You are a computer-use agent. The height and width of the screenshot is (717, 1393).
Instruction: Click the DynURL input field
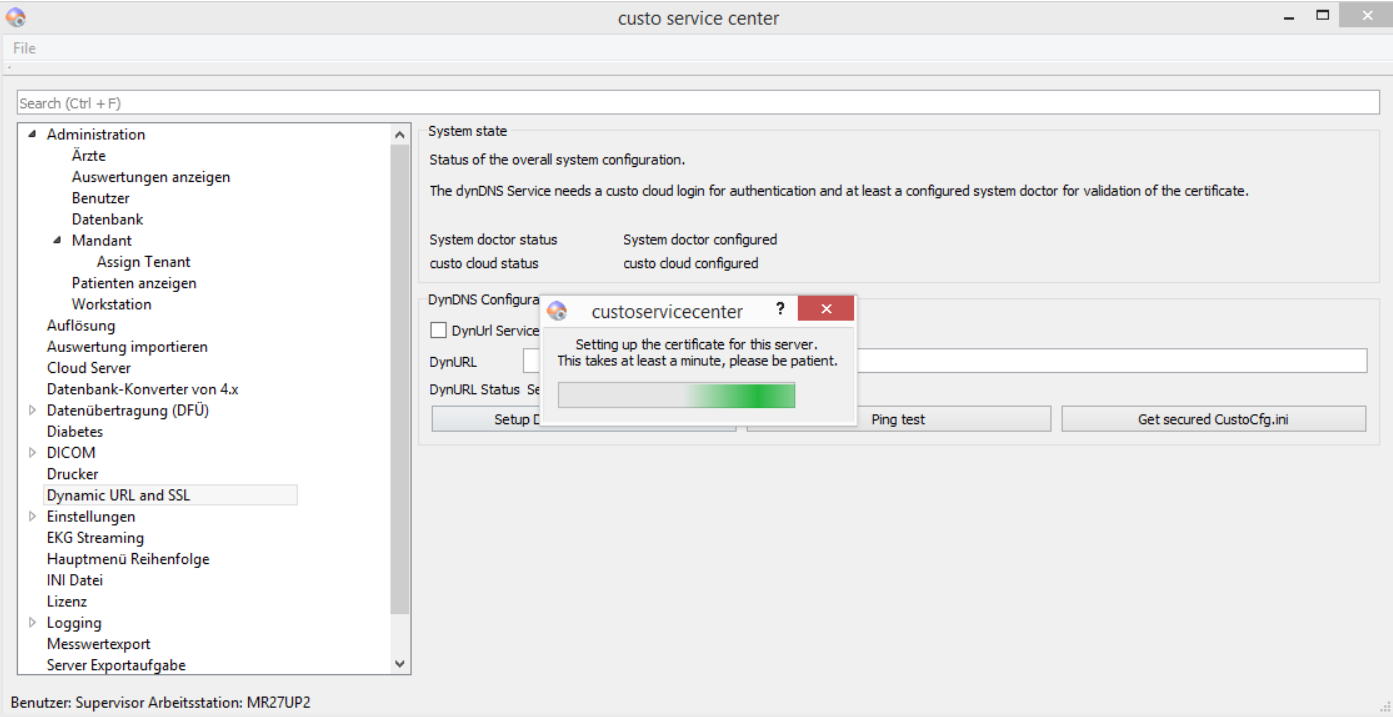945,360
